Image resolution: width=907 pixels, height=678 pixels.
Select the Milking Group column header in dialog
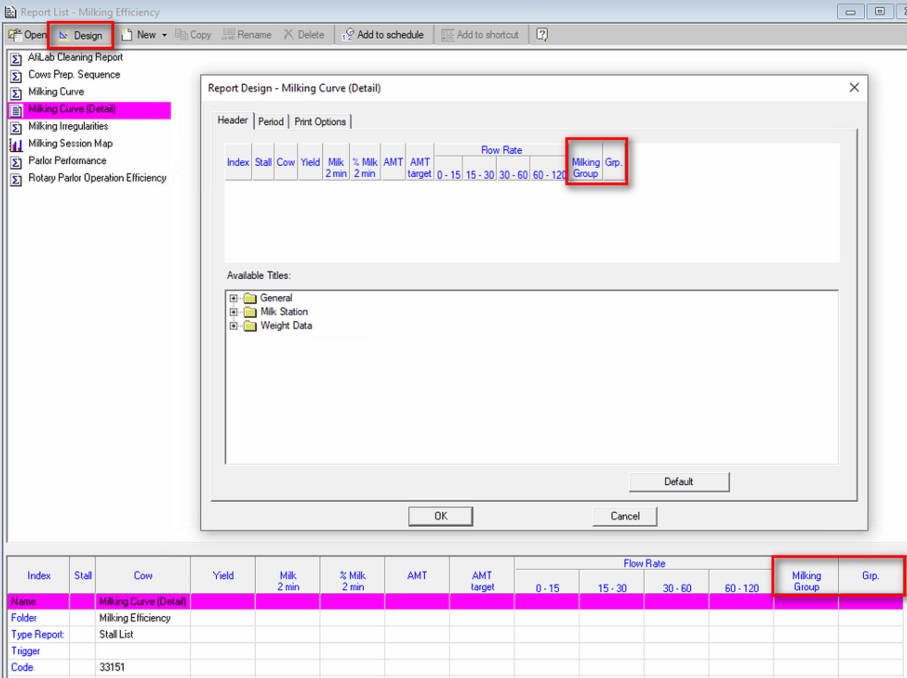coord(585,168)
